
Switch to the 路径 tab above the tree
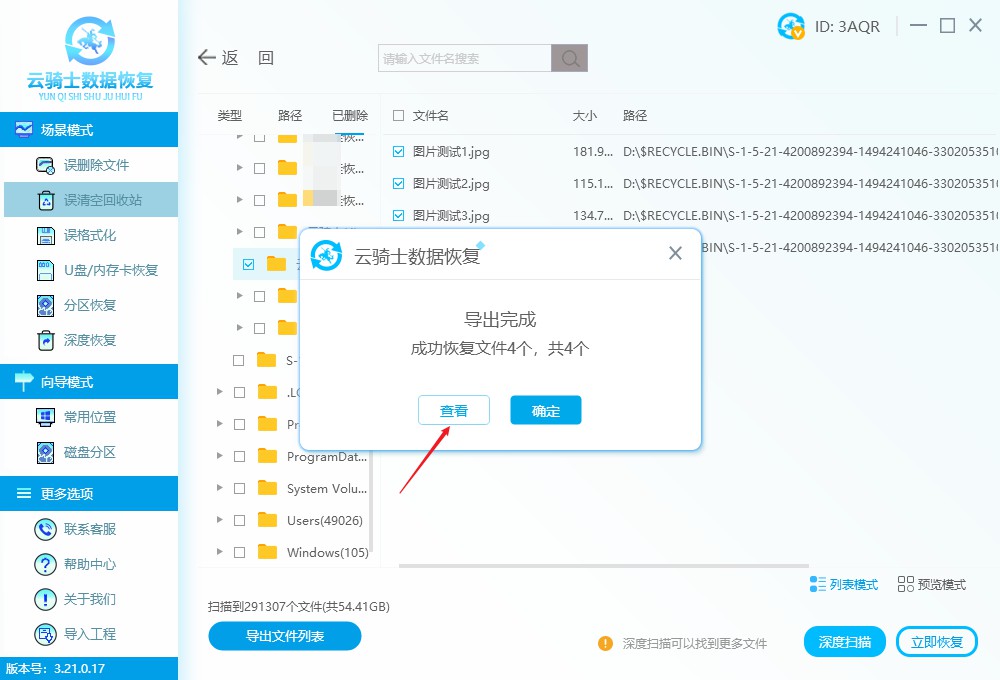(x=290, y=115)
